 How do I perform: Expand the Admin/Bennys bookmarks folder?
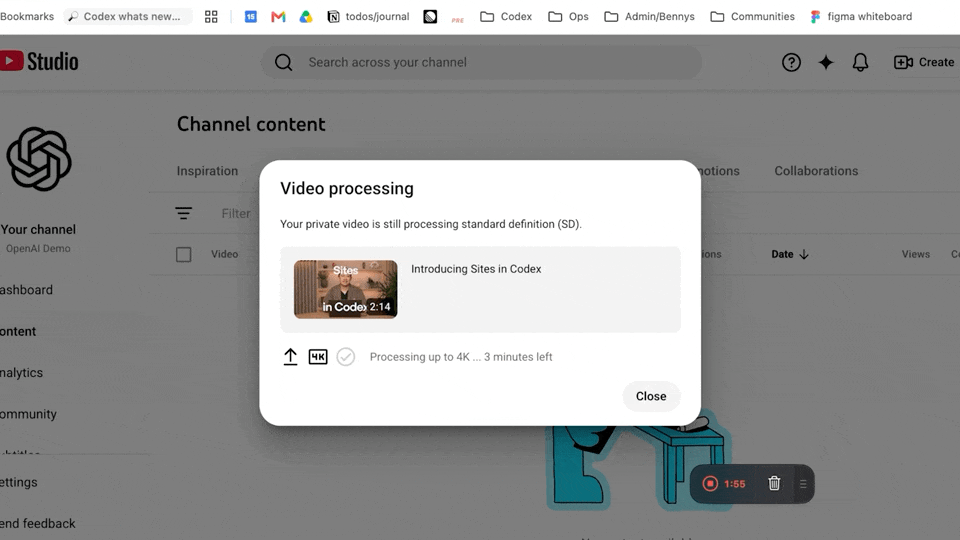pos(649,17)
